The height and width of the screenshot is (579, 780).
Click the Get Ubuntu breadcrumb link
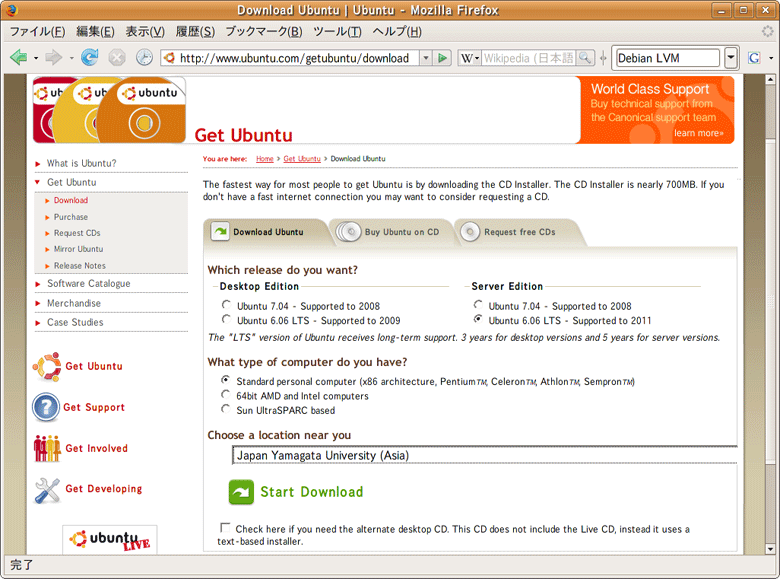click(302, 159)
